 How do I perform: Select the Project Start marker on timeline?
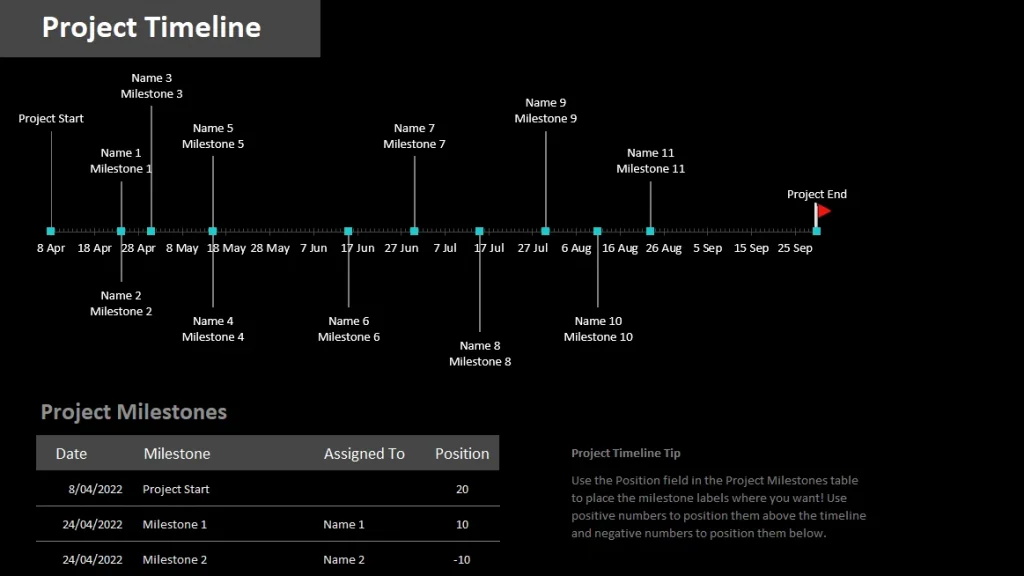pyautogui.click(x=51, y=231)
